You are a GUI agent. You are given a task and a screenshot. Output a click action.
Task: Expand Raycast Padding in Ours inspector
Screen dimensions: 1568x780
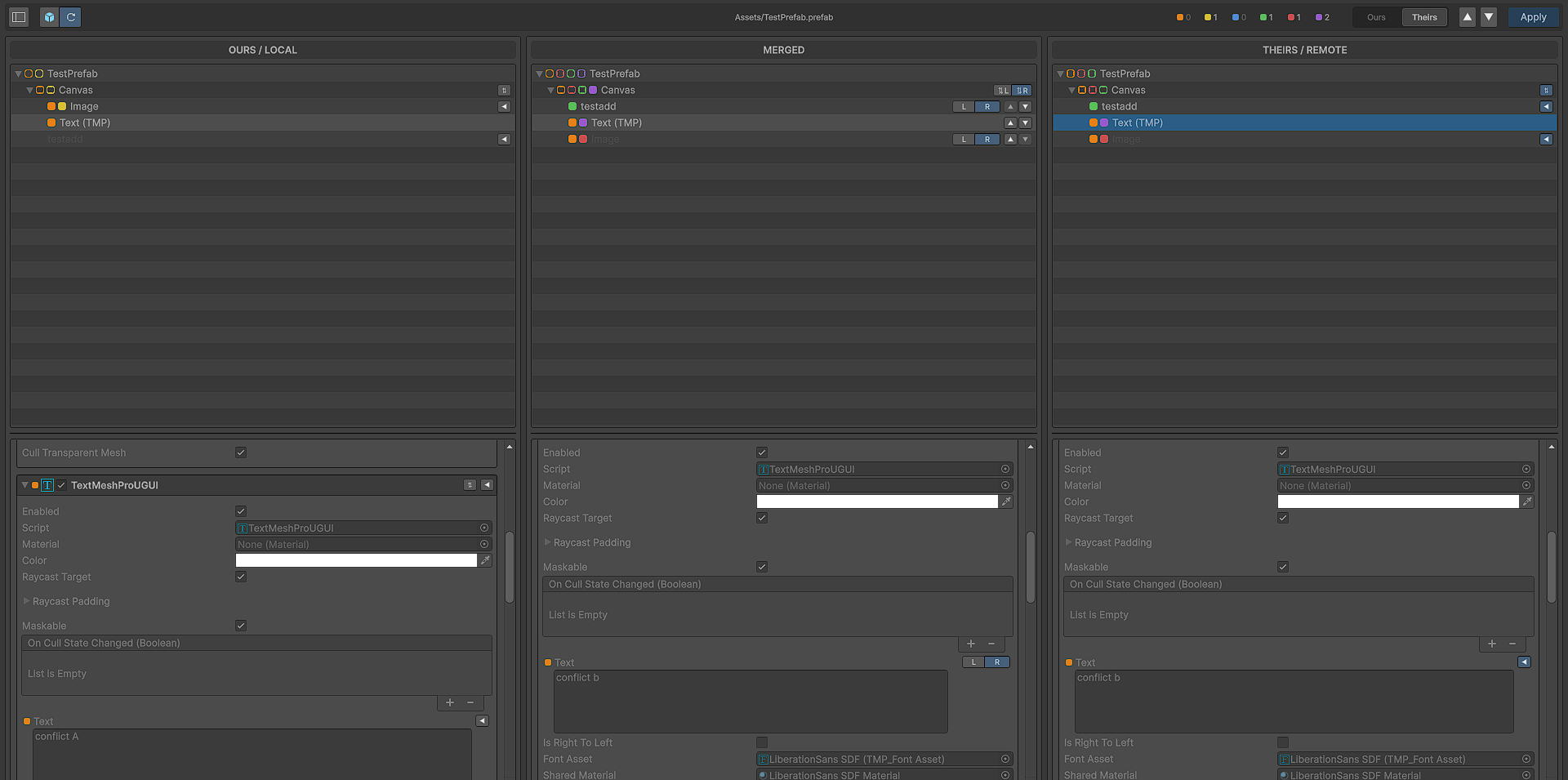(x=26, y=601)
